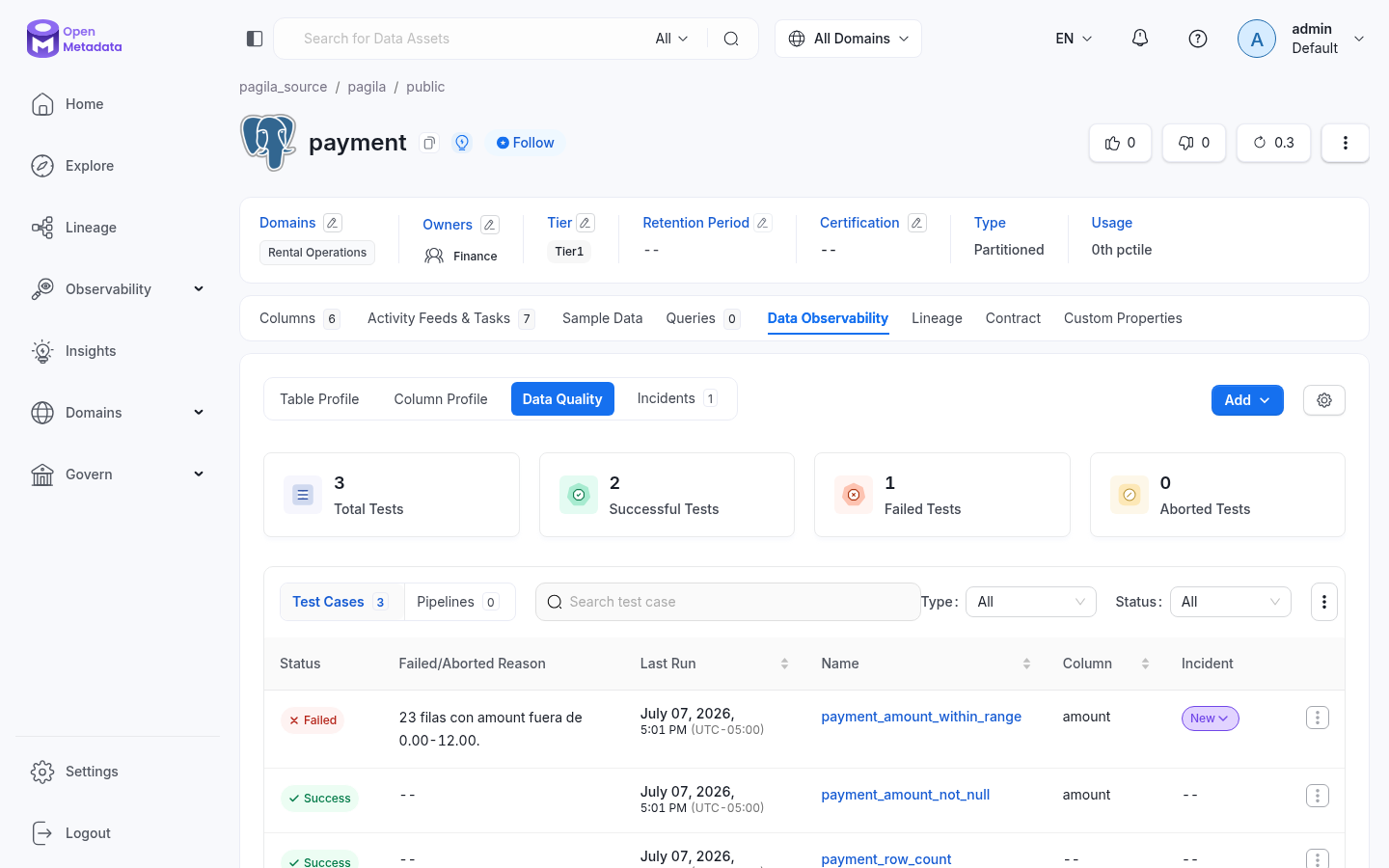
Task: Collapse the sidebar with the panel icon
Action: click(x=255, y=39)
